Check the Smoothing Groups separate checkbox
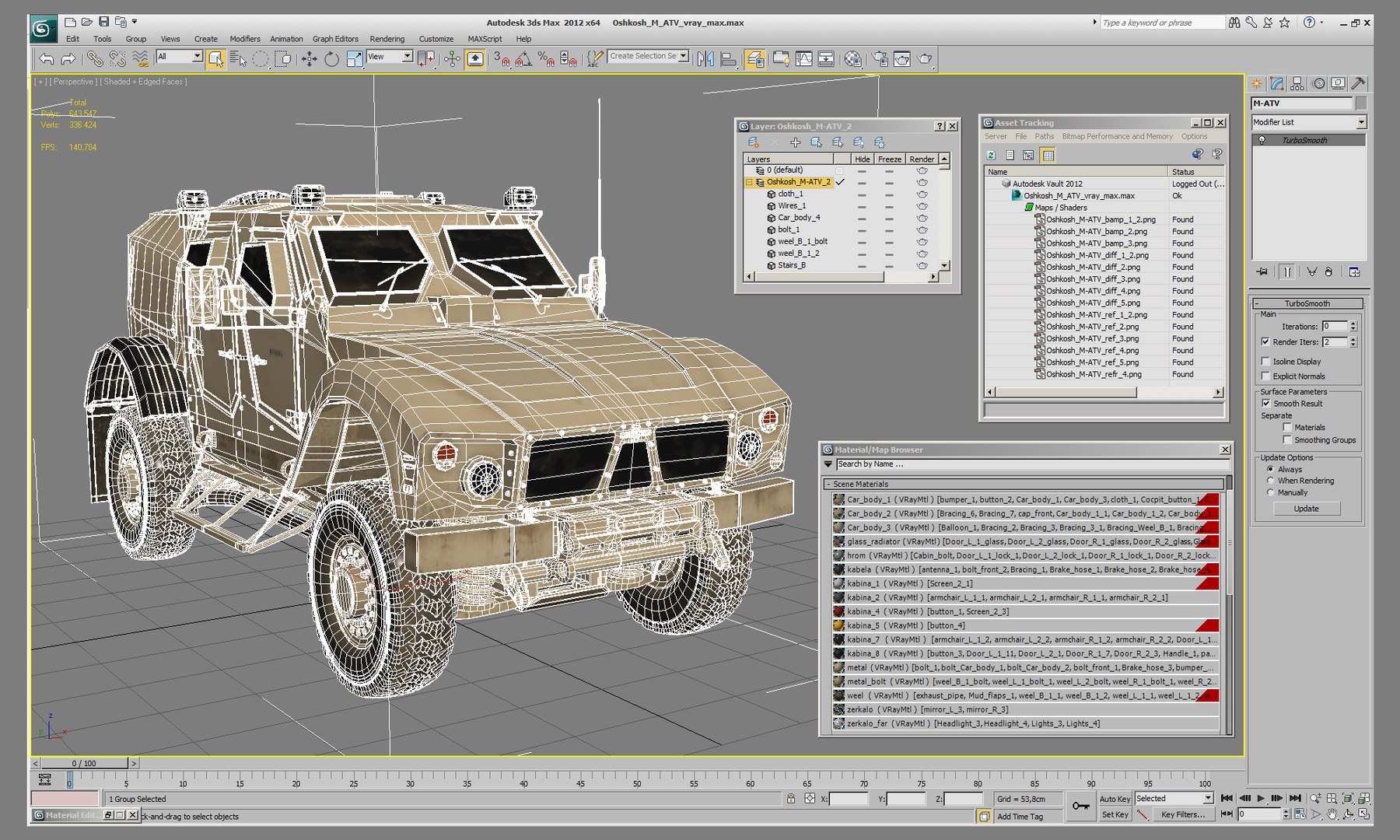Image resolution: width=1400 pixels, height=840 pixels. coord(1287,440)
